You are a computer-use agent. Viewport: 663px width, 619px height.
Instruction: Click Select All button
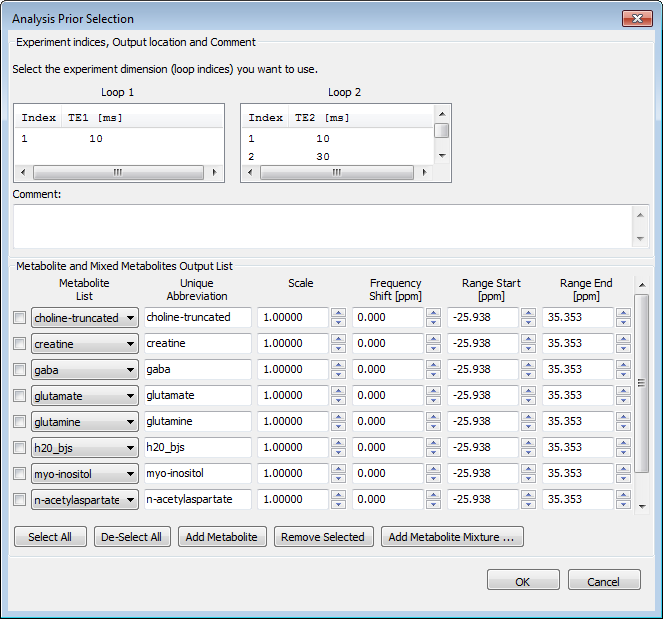pyautogui.click(x=50, y=537)
